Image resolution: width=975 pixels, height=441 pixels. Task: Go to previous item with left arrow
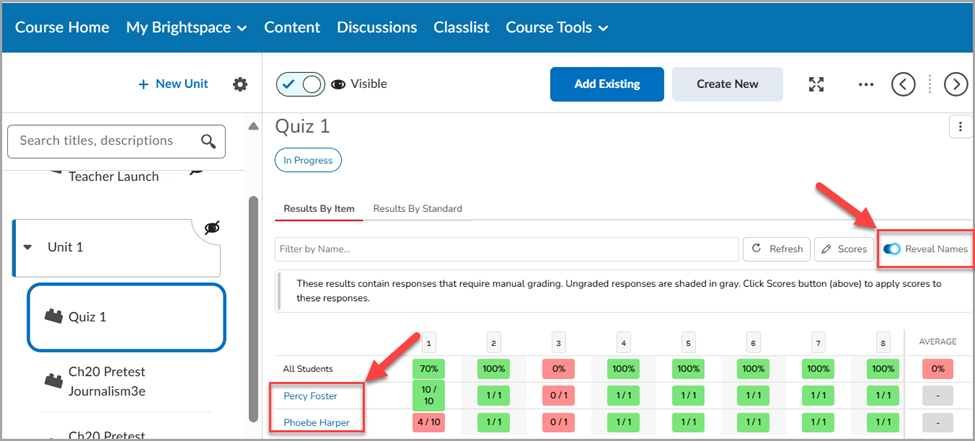[903, 85]
